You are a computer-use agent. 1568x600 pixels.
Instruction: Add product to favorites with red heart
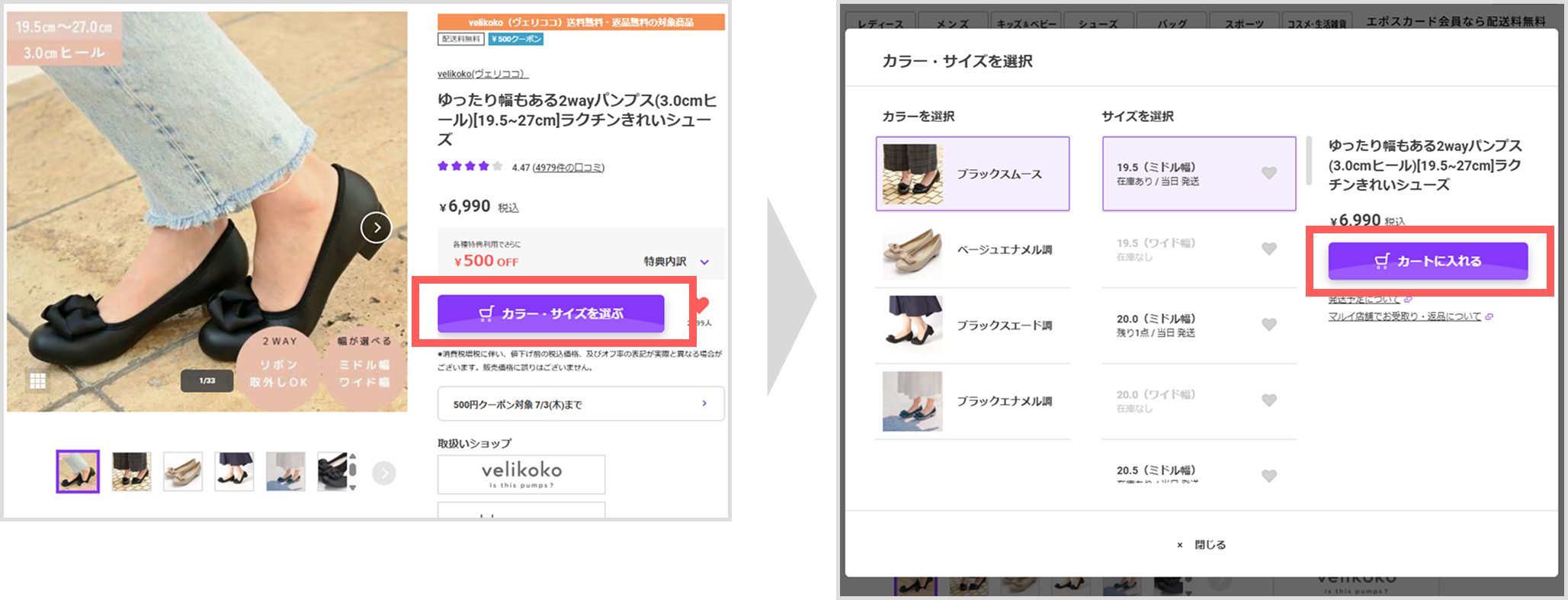tap(702, 305)
